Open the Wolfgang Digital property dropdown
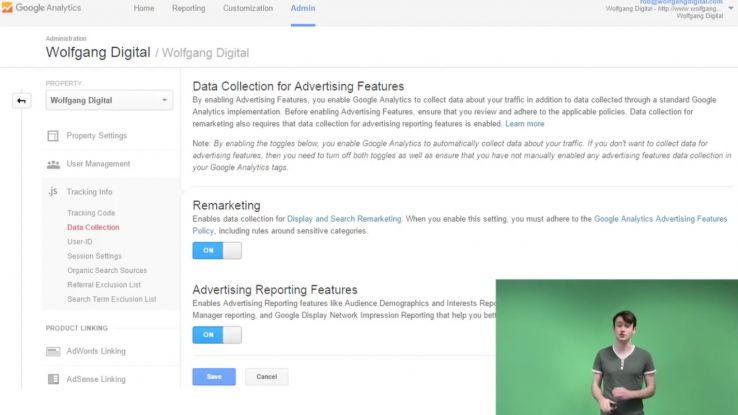The height and width of the screenshot is (415, 738). (x=109, y=100)
